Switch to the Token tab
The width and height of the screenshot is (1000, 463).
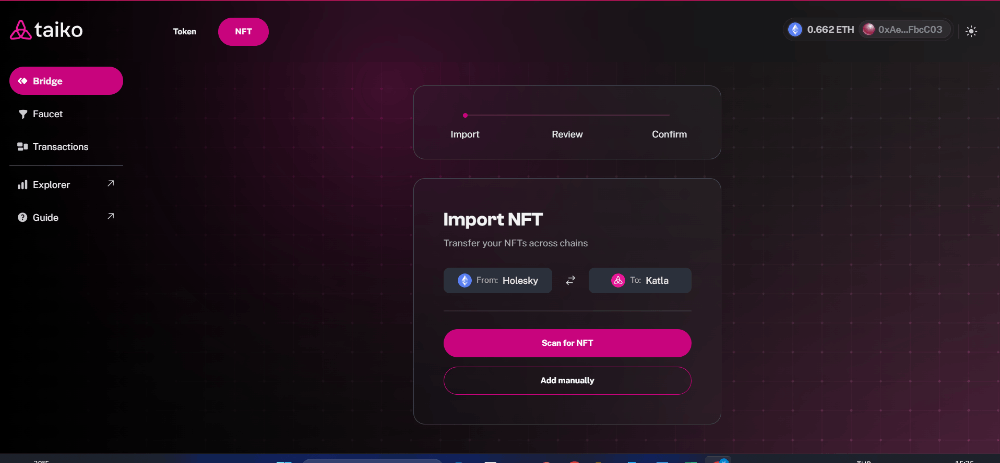click(x=185, y=32)
